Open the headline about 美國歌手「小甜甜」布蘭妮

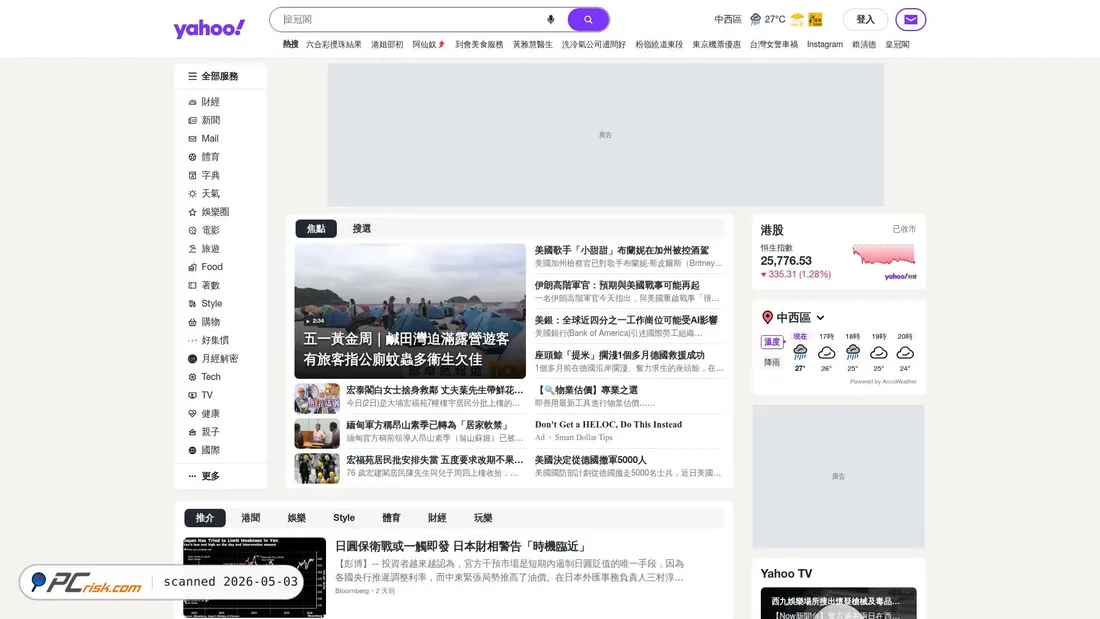pyautogui.click(x=622, y=251)
